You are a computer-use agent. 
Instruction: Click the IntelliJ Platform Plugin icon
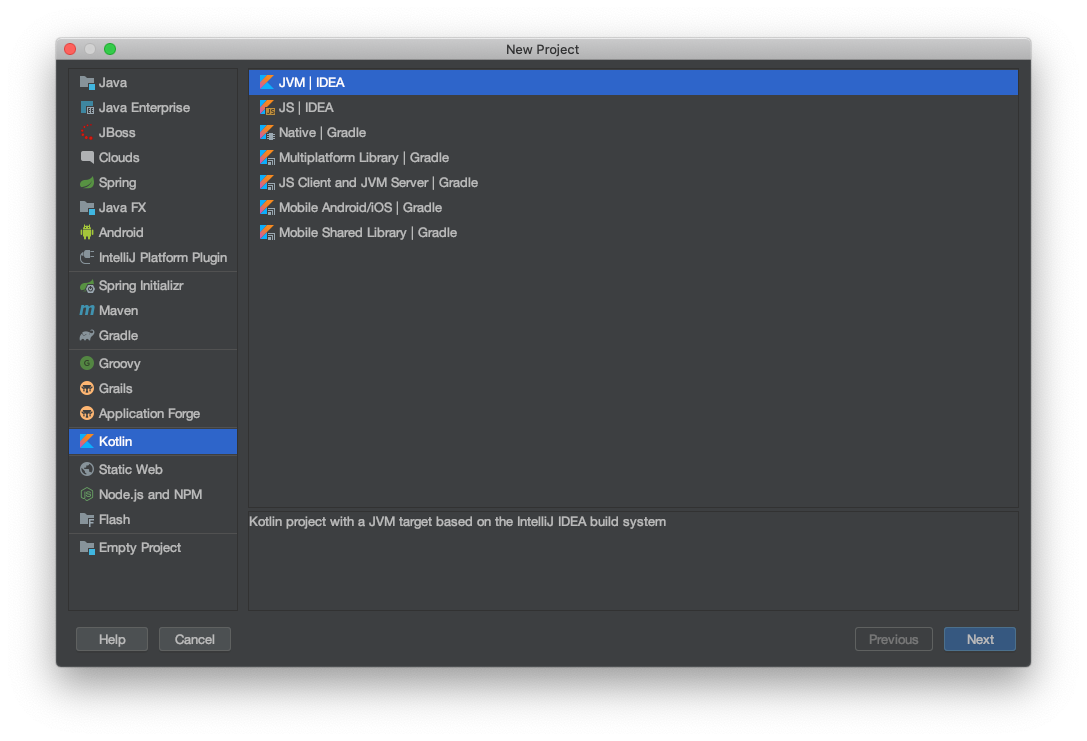(87, 257)
